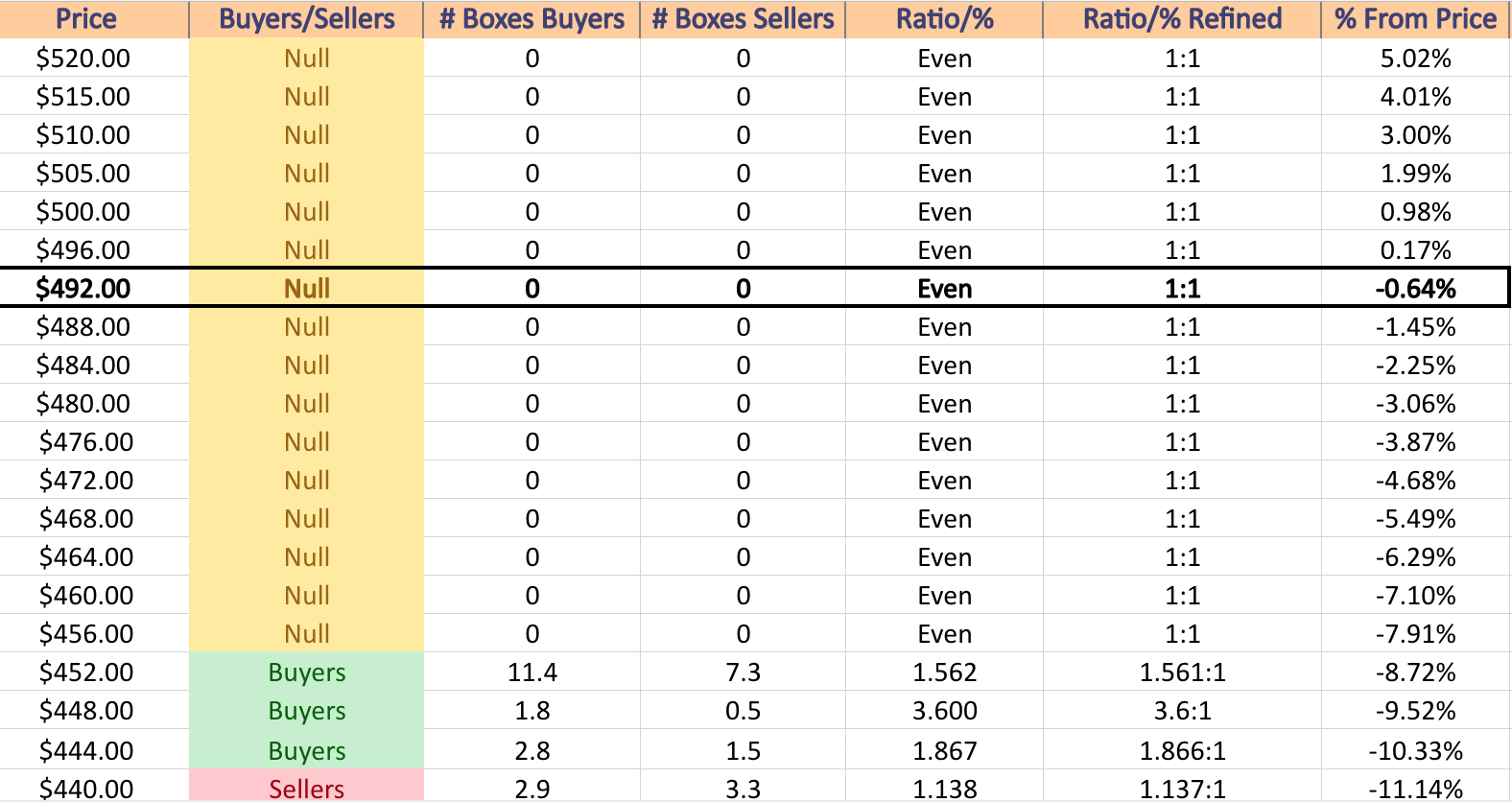
Task: Click the -9.52% from price value
Action: pyautogui.click(x=1415, y=711)
